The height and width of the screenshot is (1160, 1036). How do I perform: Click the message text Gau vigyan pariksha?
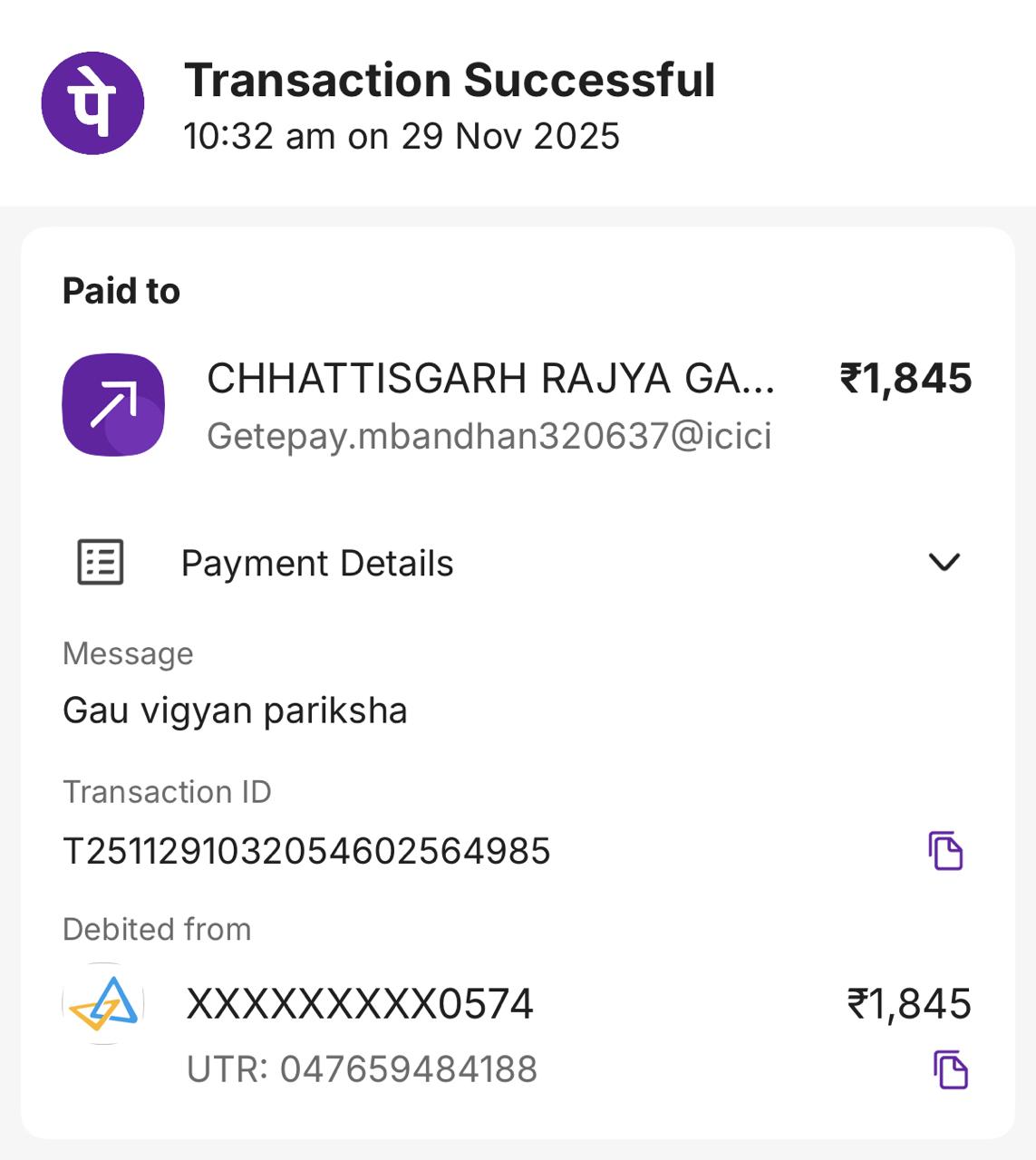235,710
